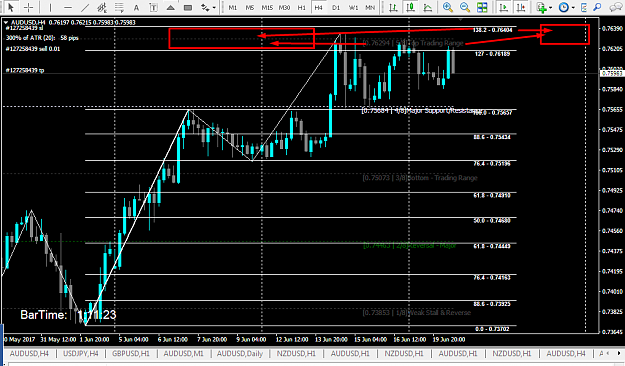
Task: Open chart menu triangle beside AUDUSD,H4 title
Action: click(6, 22)
